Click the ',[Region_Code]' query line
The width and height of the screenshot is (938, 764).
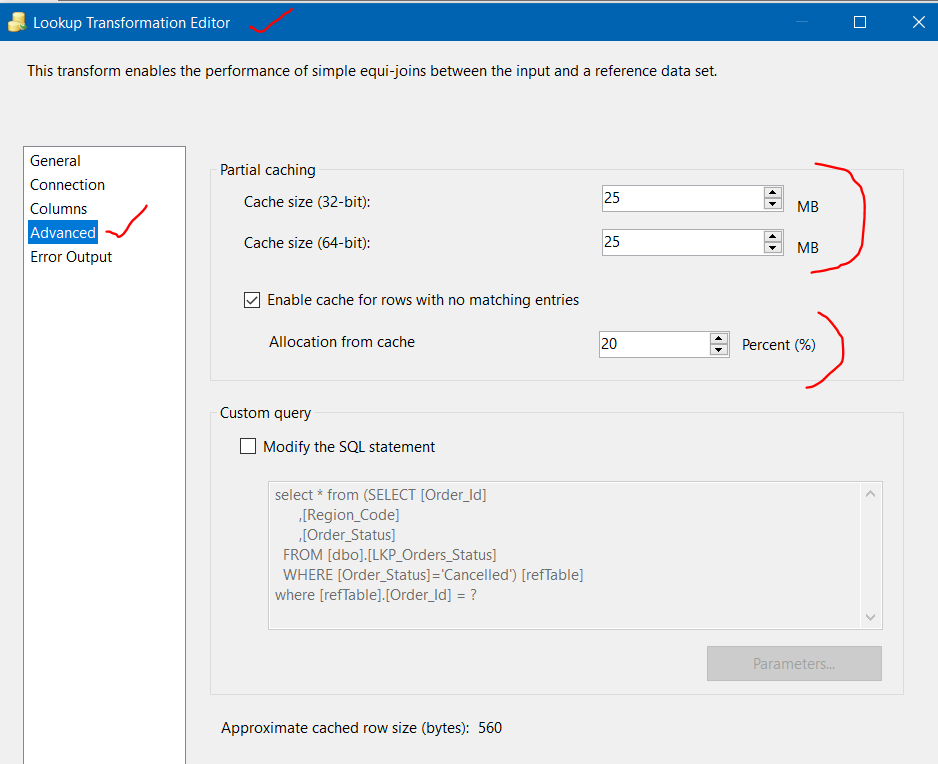(349, 515)
